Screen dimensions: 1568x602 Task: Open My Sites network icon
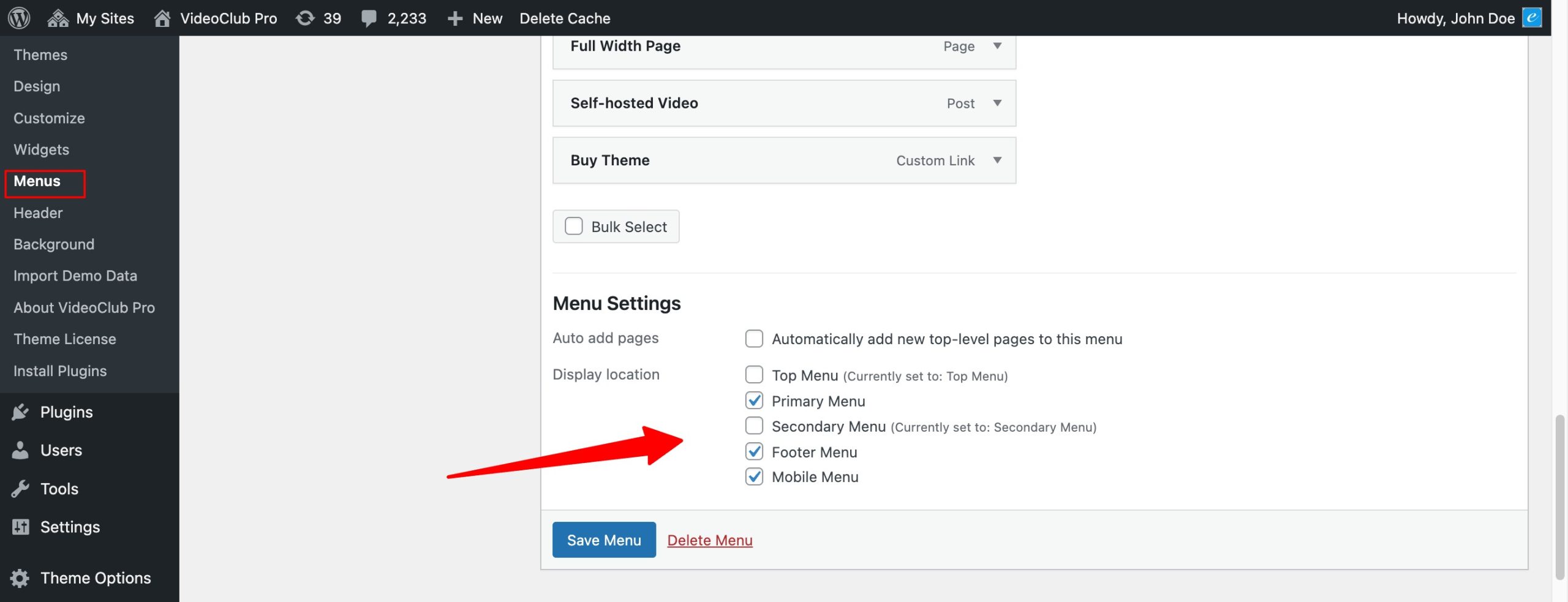point(58,18)
